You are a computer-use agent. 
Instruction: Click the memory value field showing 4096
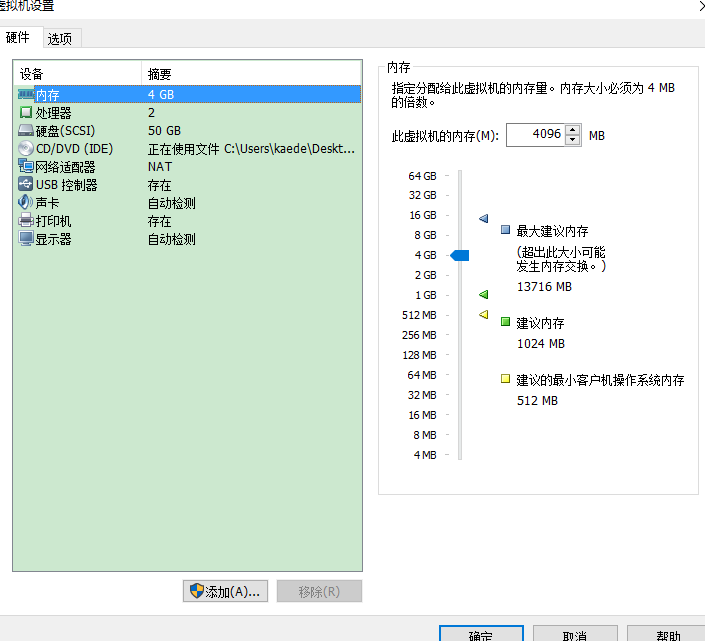pos(535,135)
